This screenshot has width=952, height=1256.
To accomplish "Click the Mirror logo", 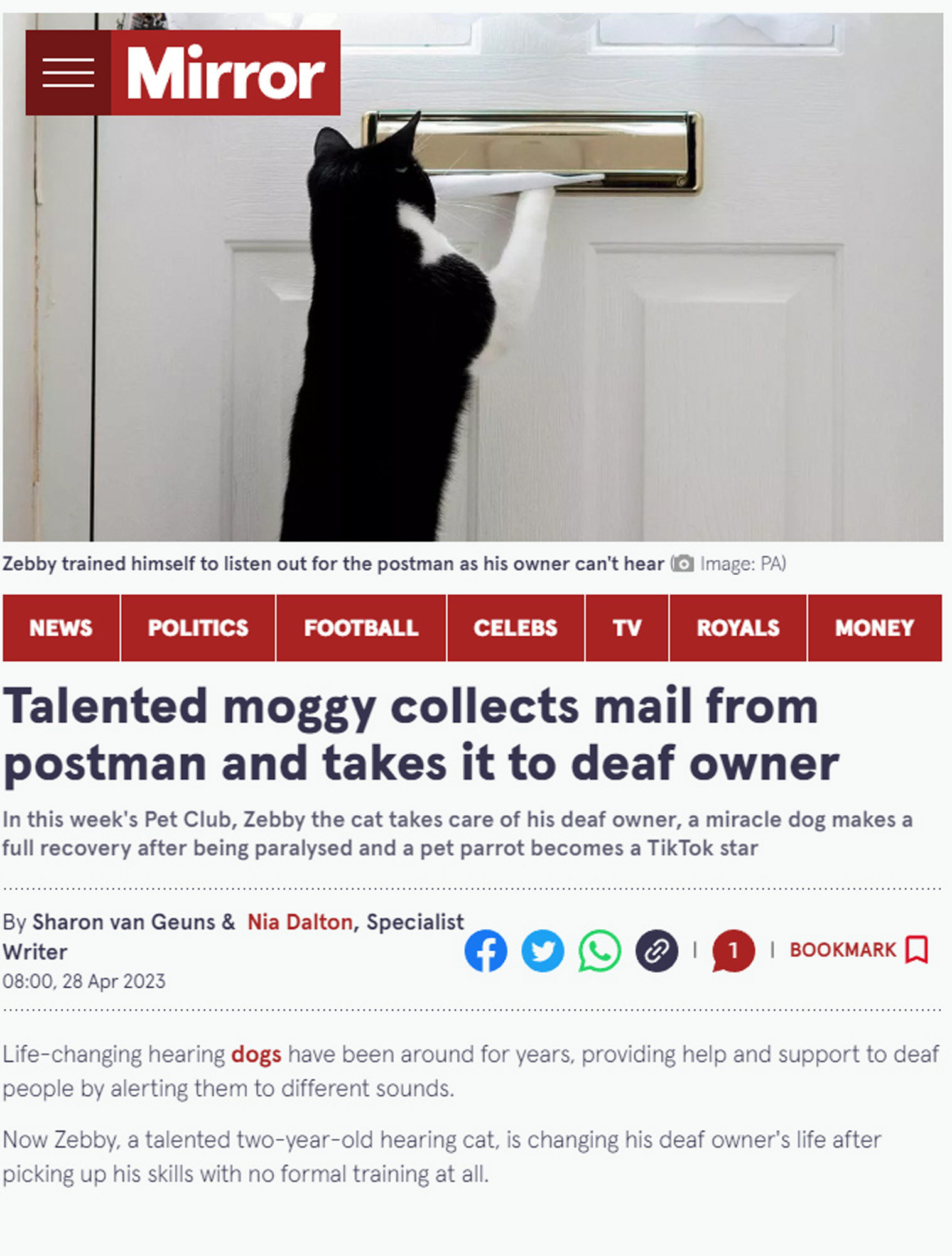I will click(226, 73).
